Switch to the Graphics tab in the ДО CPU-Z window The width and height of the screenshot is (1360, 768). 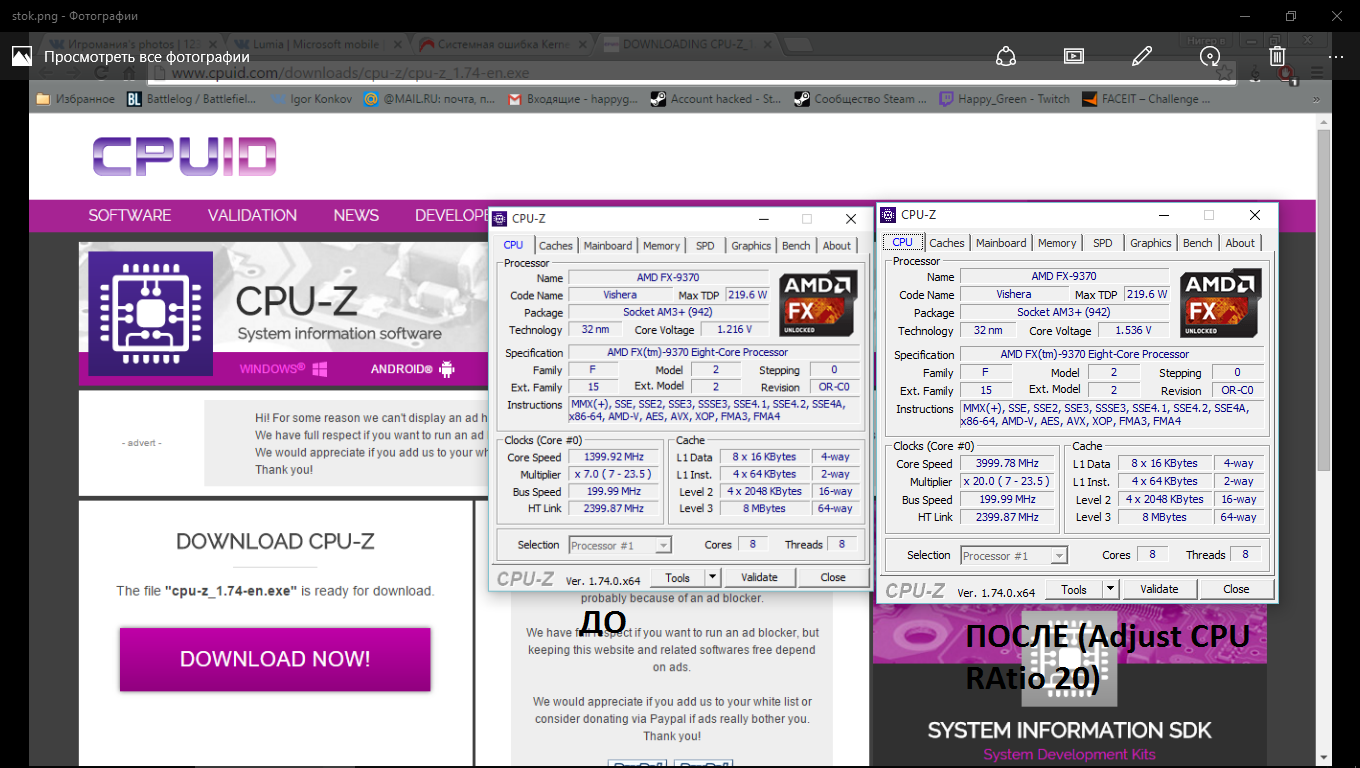(751, 246)
